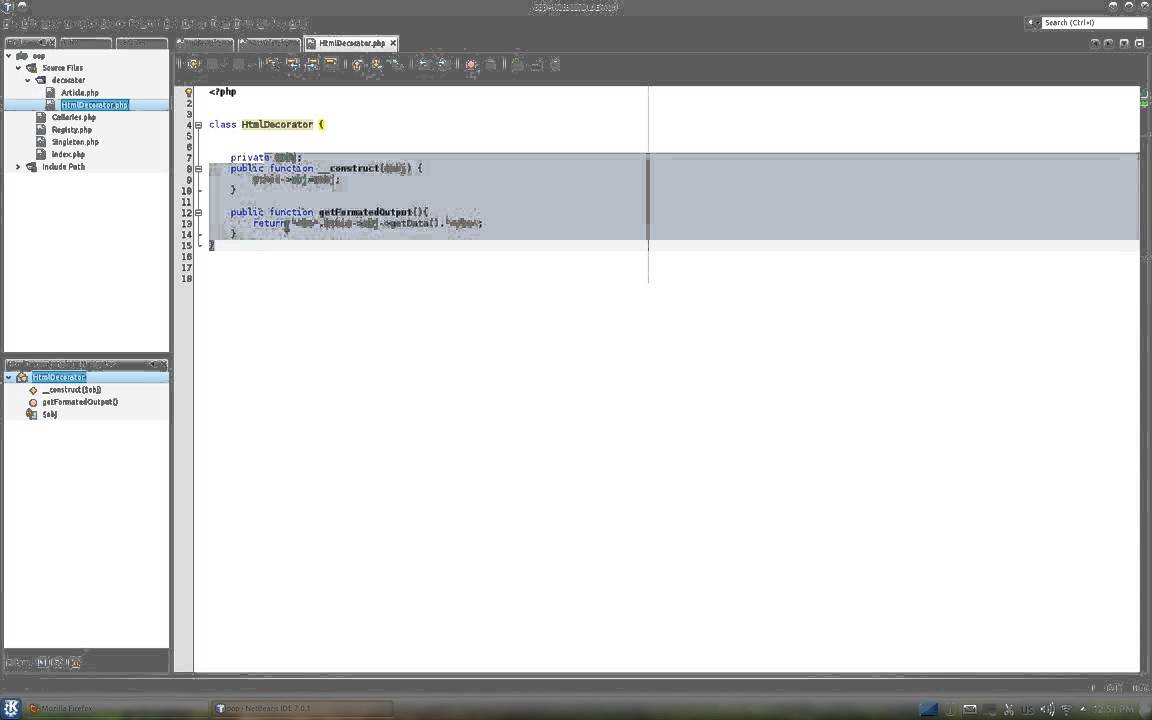Viewport: 1152px width, 720px height.
Task: Collapse the decorator folder node
Action: 28,80
